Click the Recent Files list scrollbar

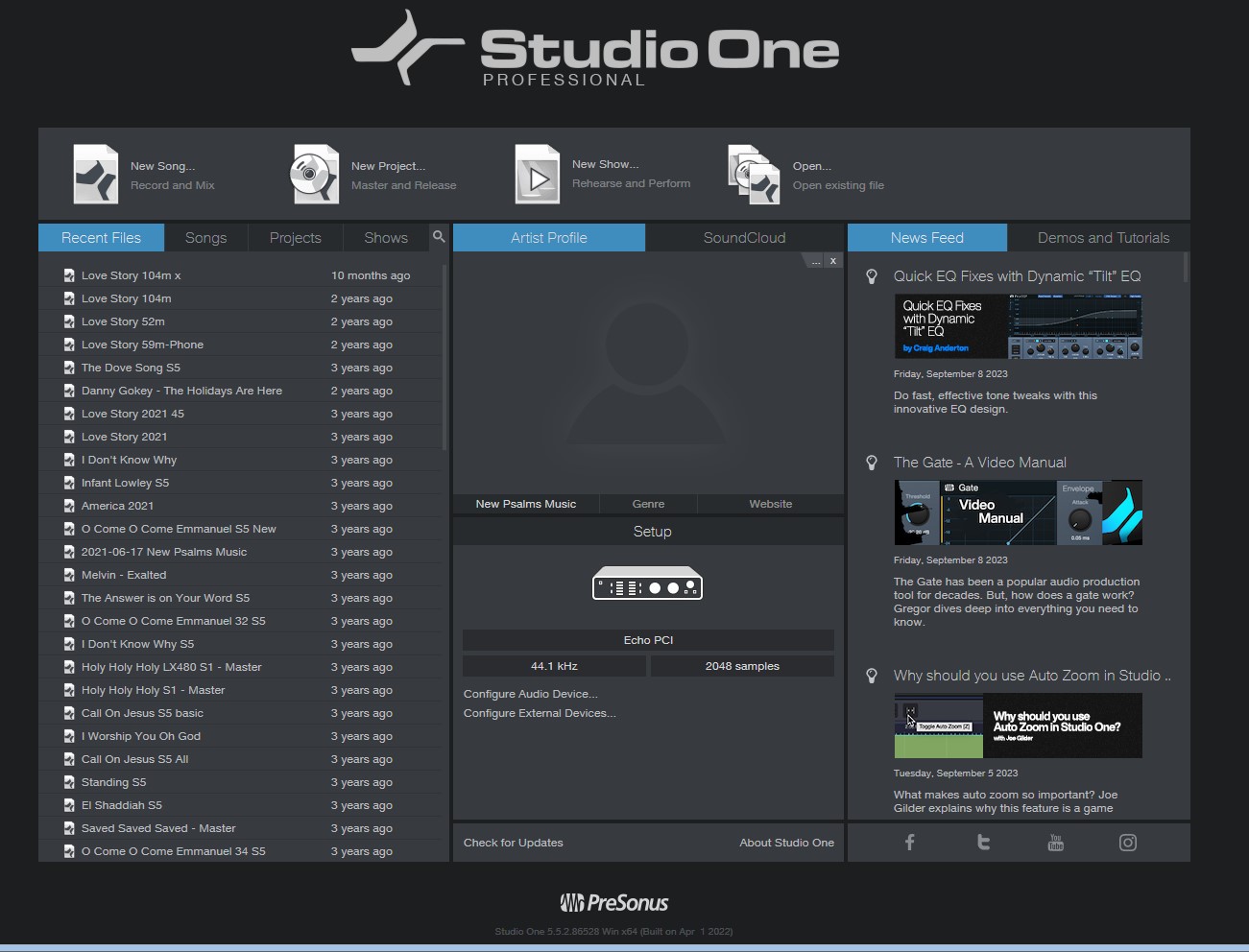[x=444, y=357]
